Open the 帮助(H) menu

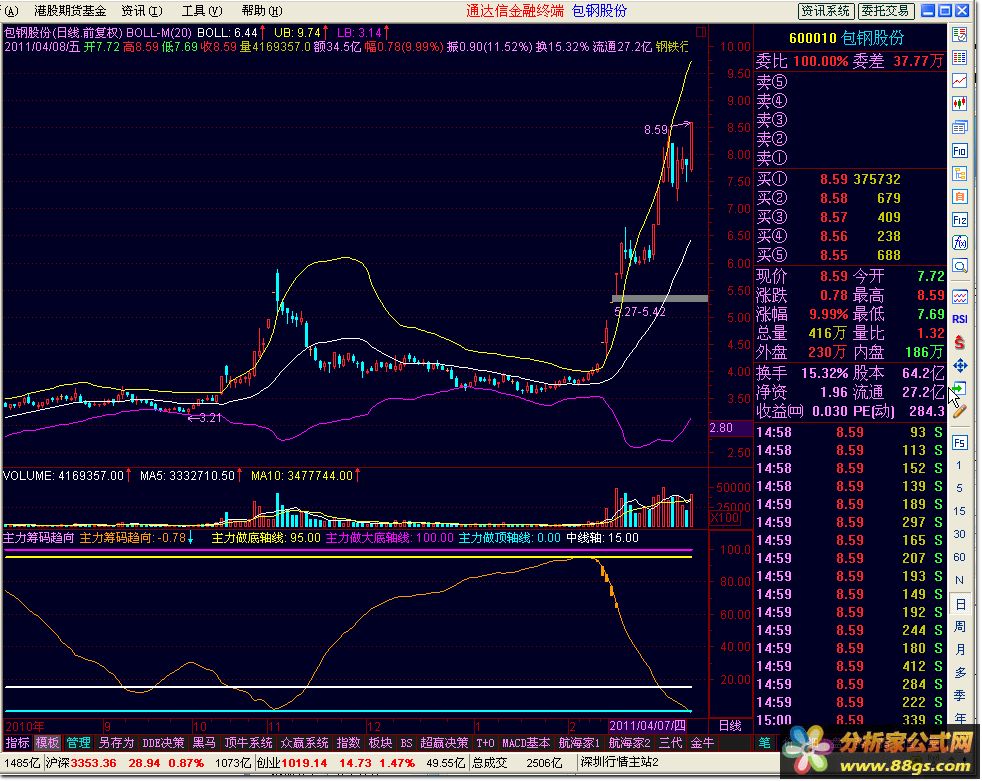(262, 11)
